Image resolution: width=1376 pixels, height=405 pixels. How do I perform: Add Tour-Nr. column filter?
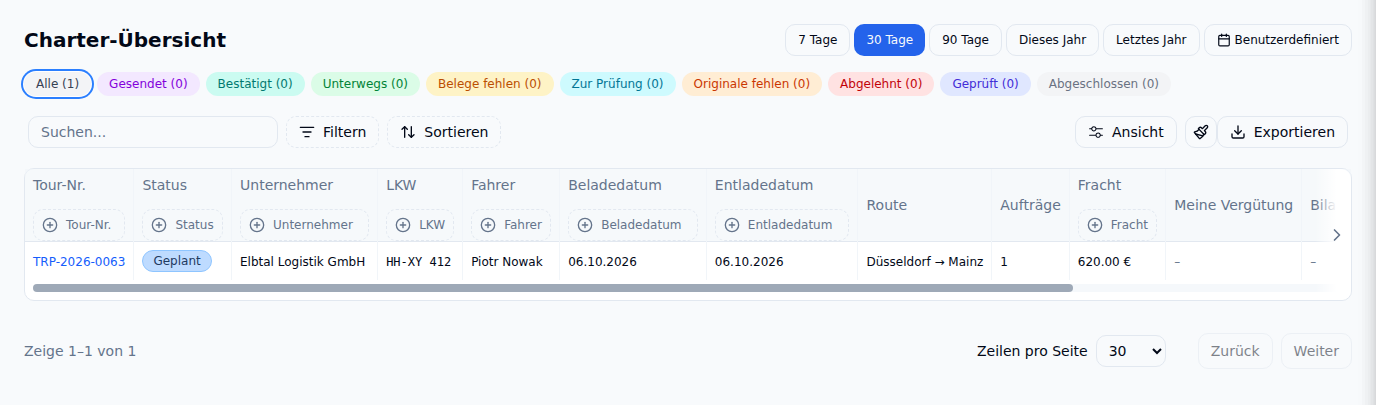point(79,225)
